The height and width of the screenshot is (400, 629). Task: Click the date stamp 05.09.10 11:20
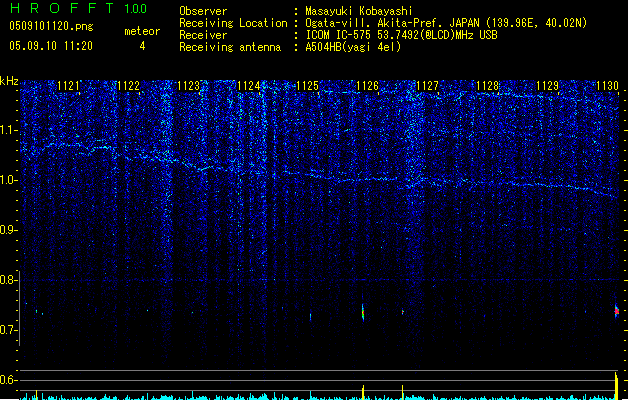51,46
